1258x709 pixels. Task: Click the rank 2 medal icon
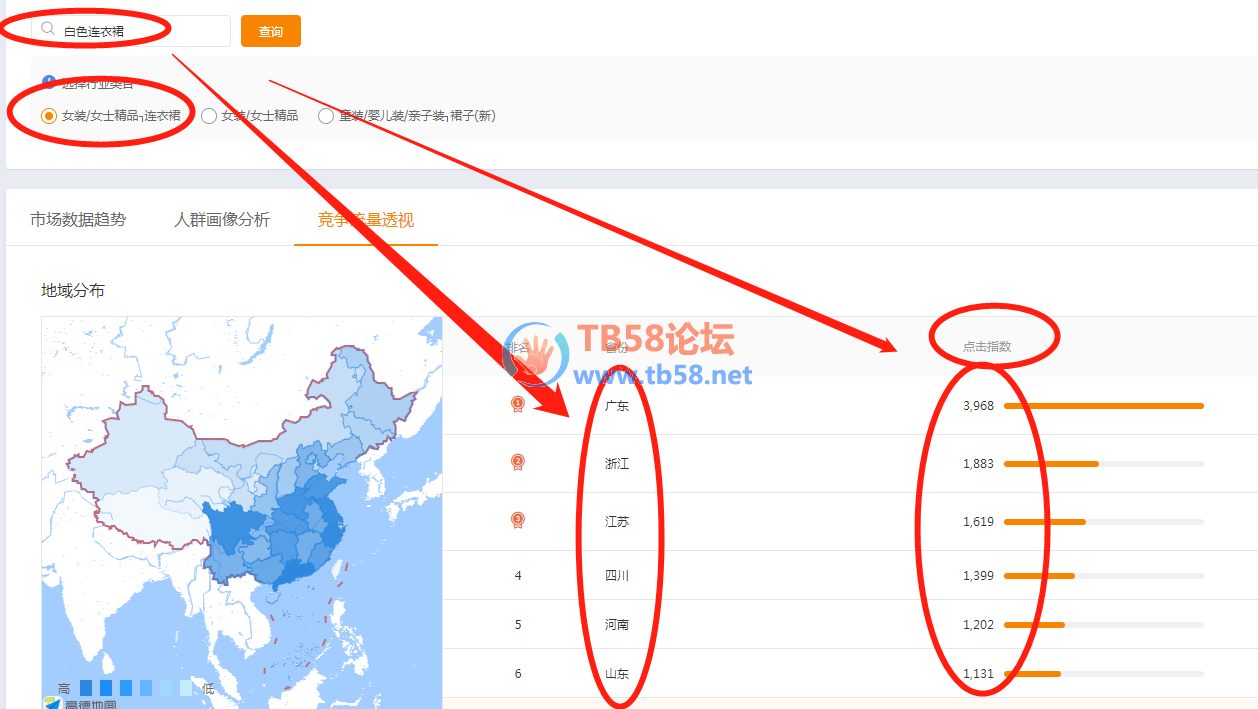[518, 462]
